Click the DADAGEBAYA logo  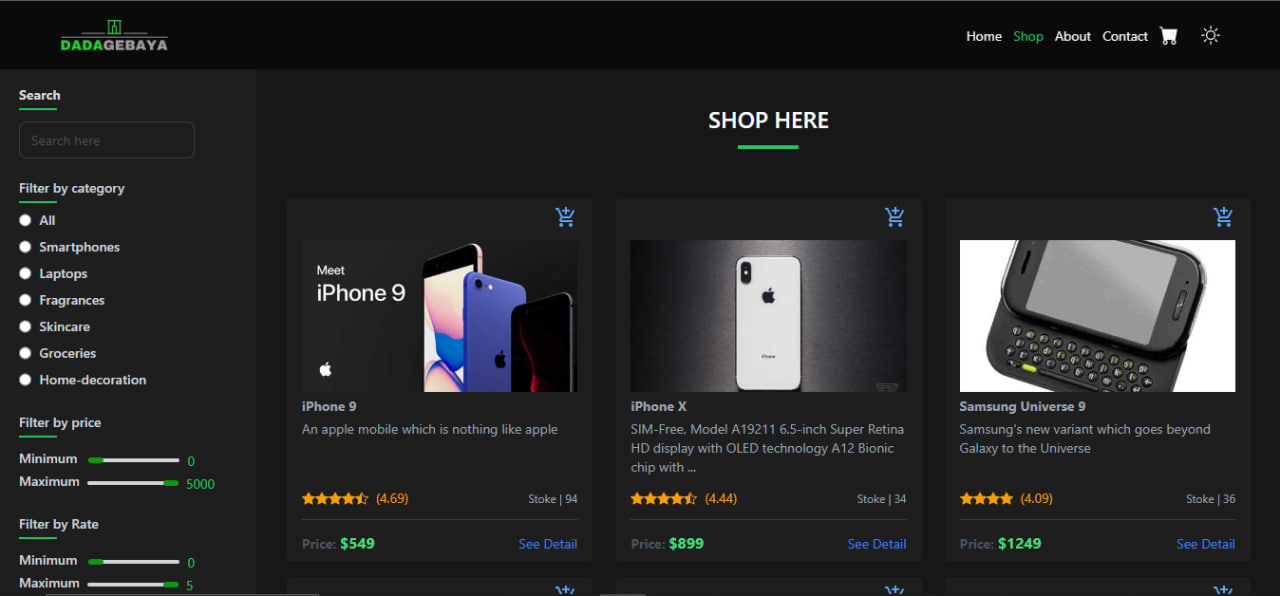114,35
